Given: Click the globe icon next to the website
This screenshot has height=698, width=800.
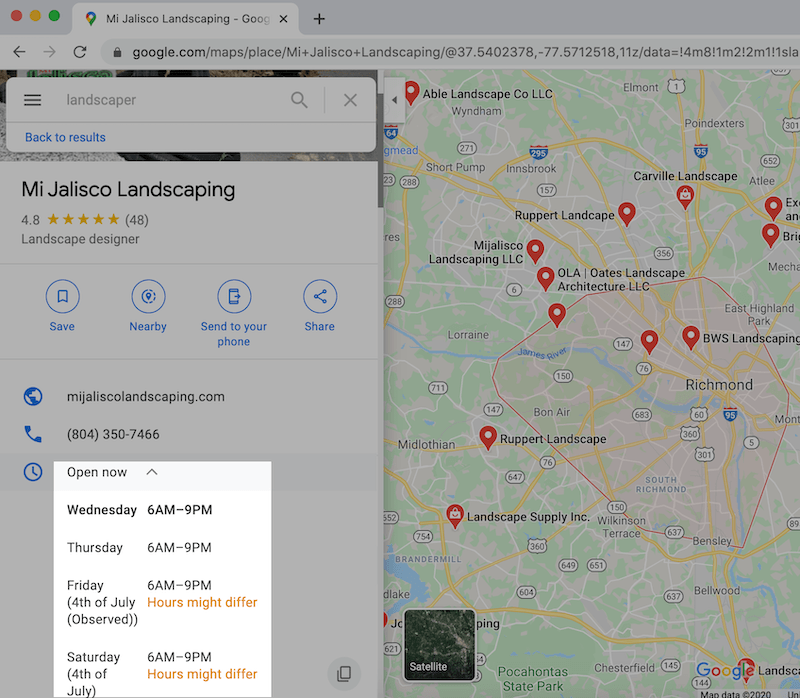Looking at the screenshot, I should [x=33, y=396].
